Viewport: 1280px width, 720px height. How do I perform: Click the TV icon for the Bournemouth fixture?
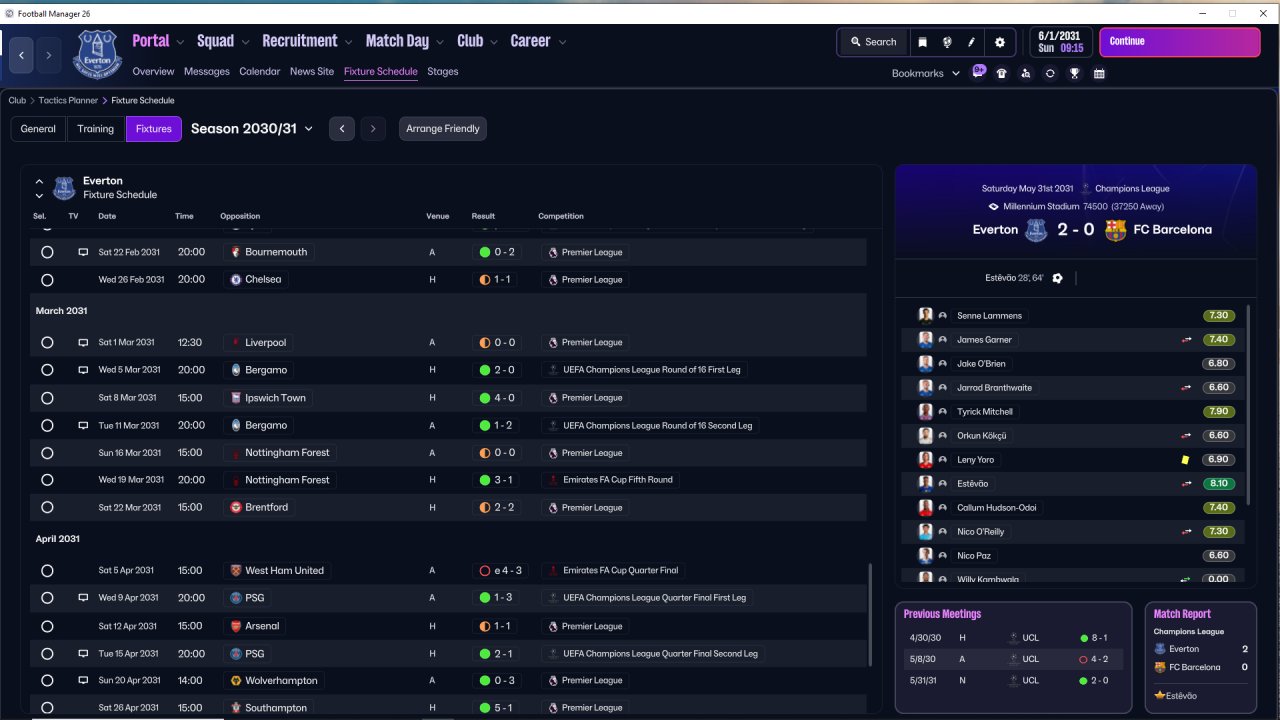tap(84, 252)
